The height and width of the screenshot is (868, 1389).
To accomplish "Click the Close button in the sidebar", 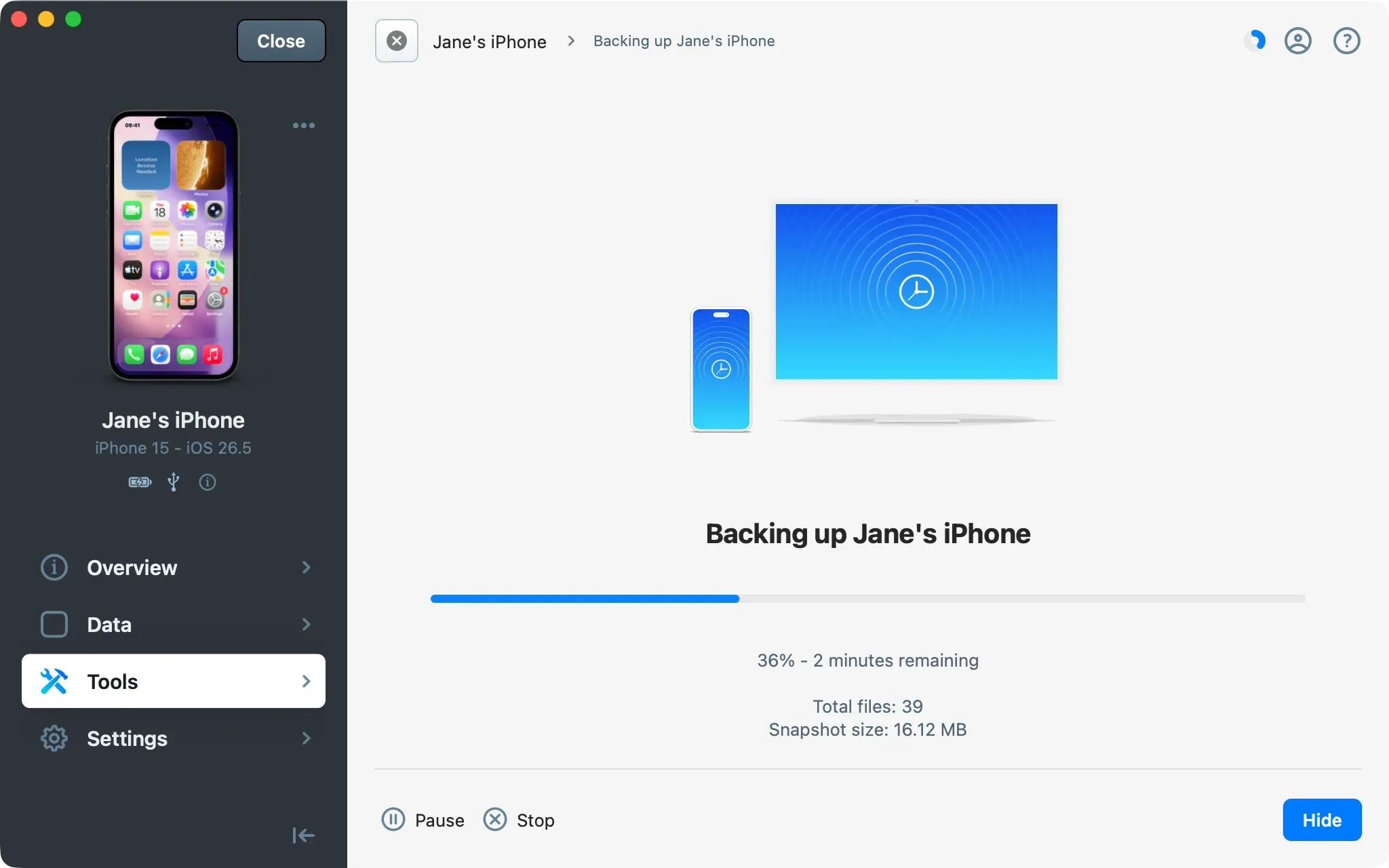I will point(281,41).
